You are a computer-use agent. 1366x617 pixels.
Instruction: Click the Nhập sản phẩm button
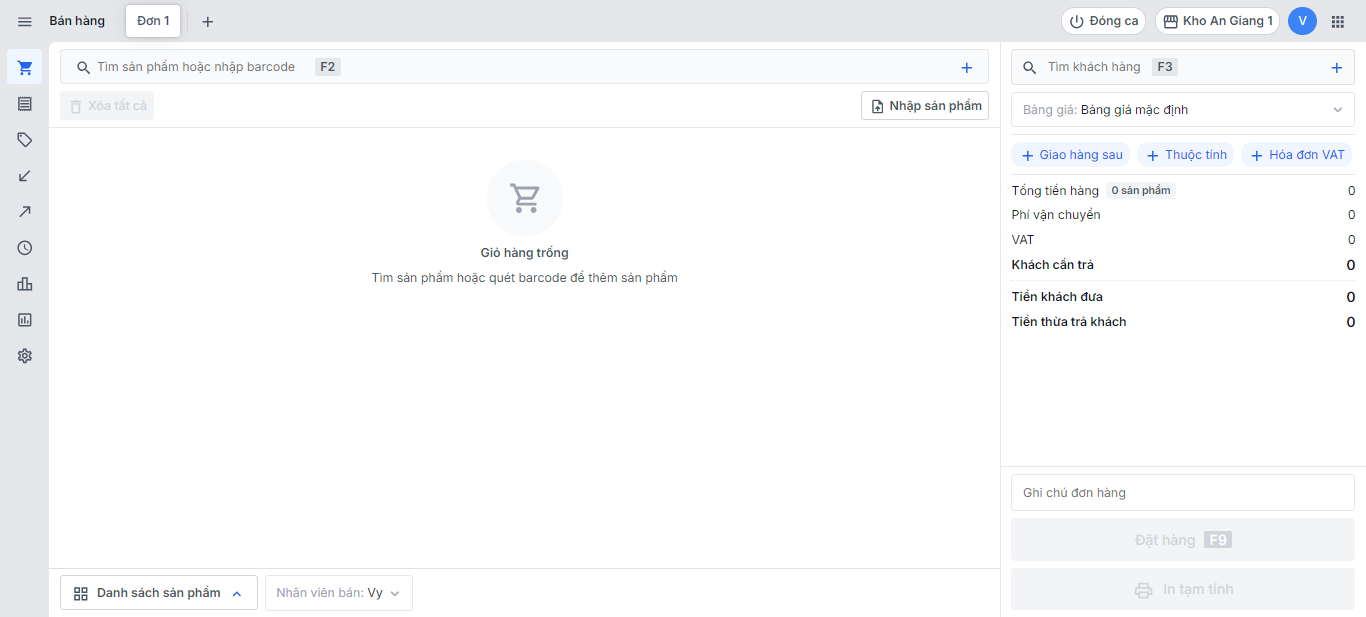click(x=925, y=106)
